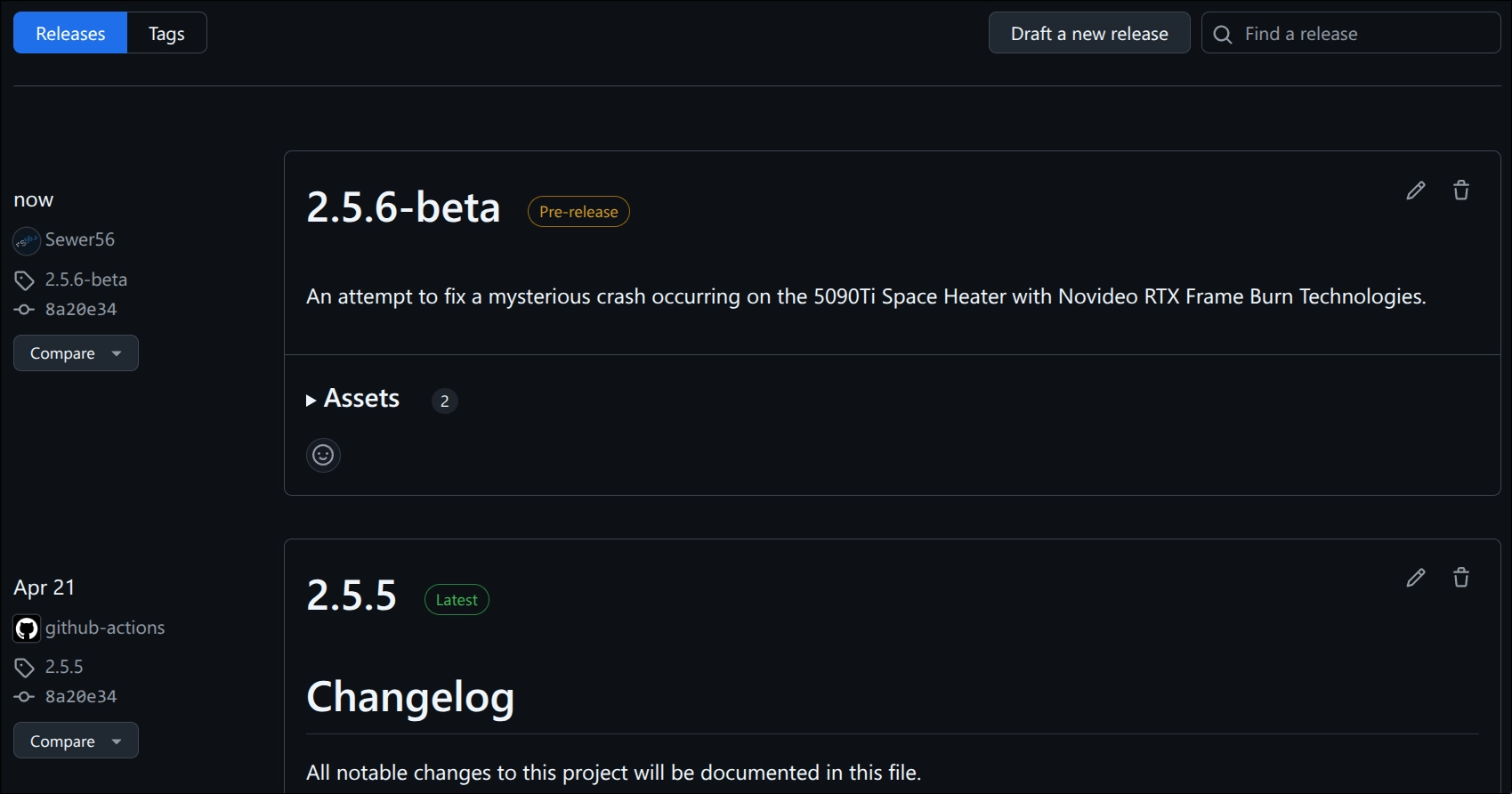The height and width of the screenshot is (794, 1512).
Task: Open commit 8a20e34 under 2.5.6-beta
Action: click(81, 309)
